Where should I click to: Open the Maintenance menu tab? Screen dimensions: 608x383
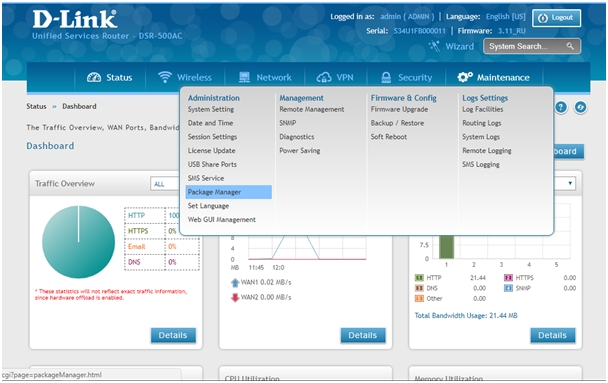click(494, 77)
